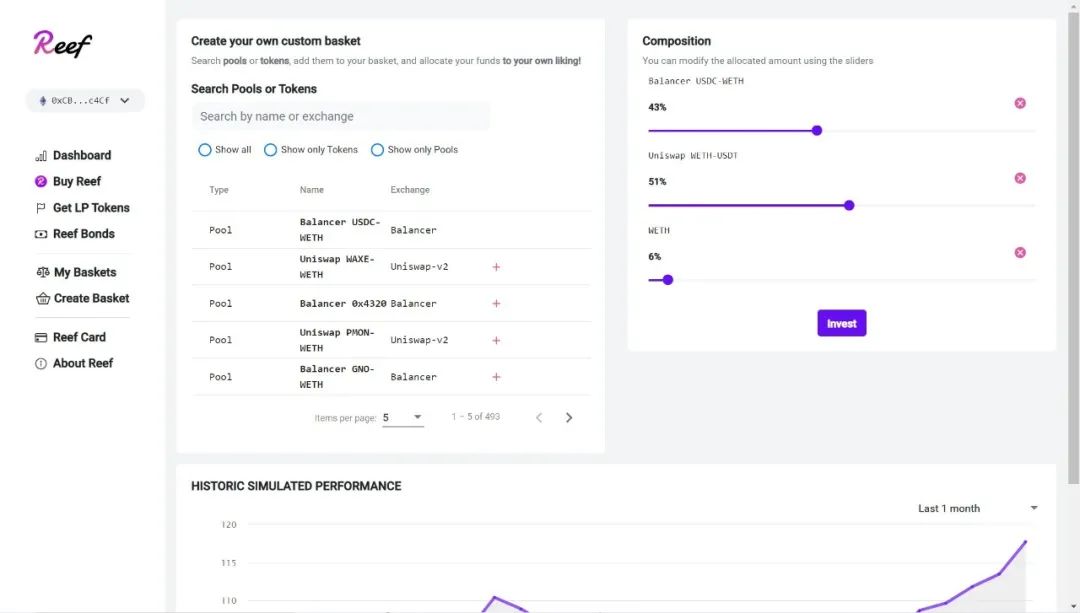
Task: Add Uniswap WAXE-WETH pool to basket
Action: (x=496, y=267)
